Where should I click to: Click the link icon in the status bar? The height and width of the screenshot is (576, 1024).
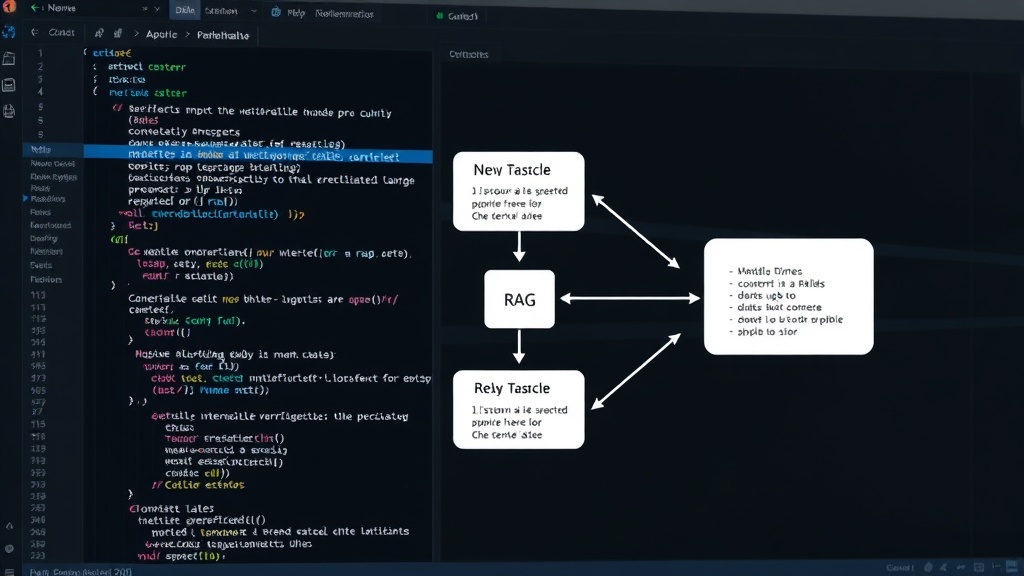(961, 568)
